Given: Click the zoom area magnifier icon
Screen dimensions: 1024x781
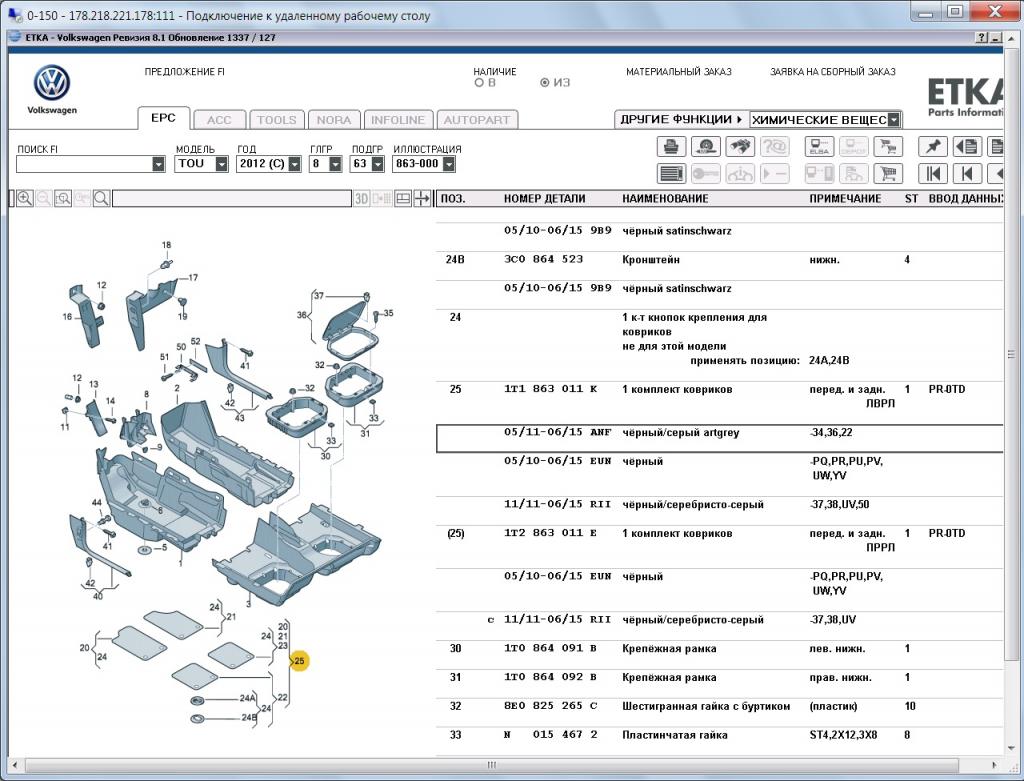Looking at the screenshot, I should coord(63,199).
